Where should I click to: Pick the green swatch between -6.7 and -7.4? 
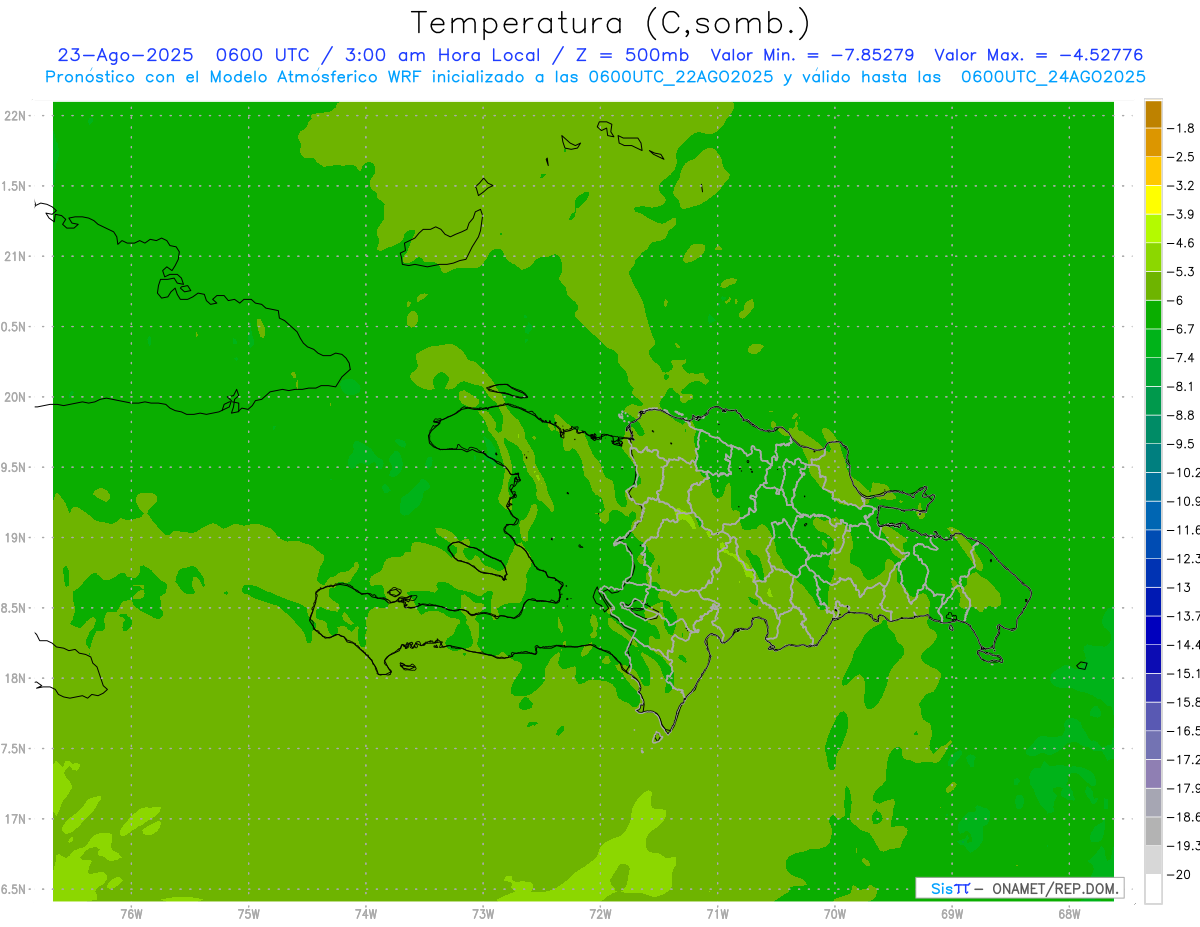pyautogui.click(x=1153, y=343)
